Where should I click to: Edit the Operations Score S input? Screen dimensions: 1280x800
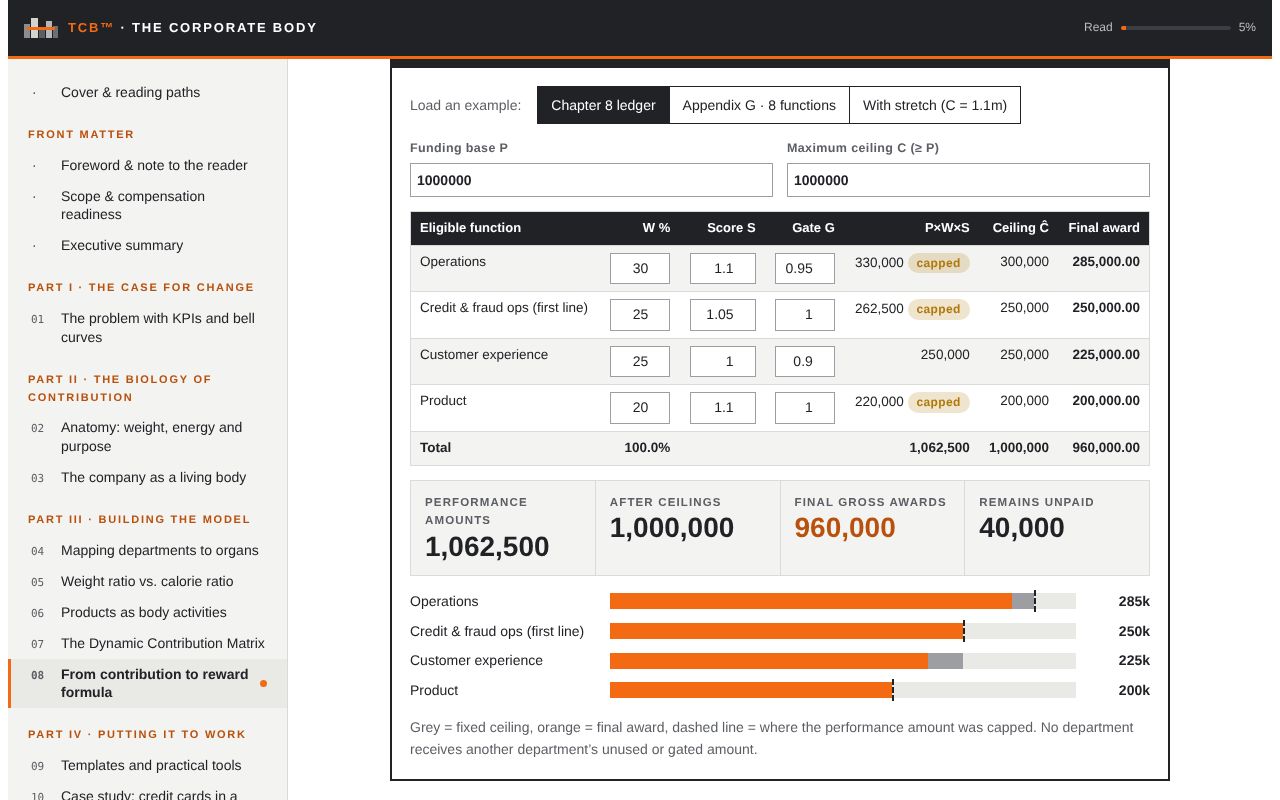click(x=723, y=268)
